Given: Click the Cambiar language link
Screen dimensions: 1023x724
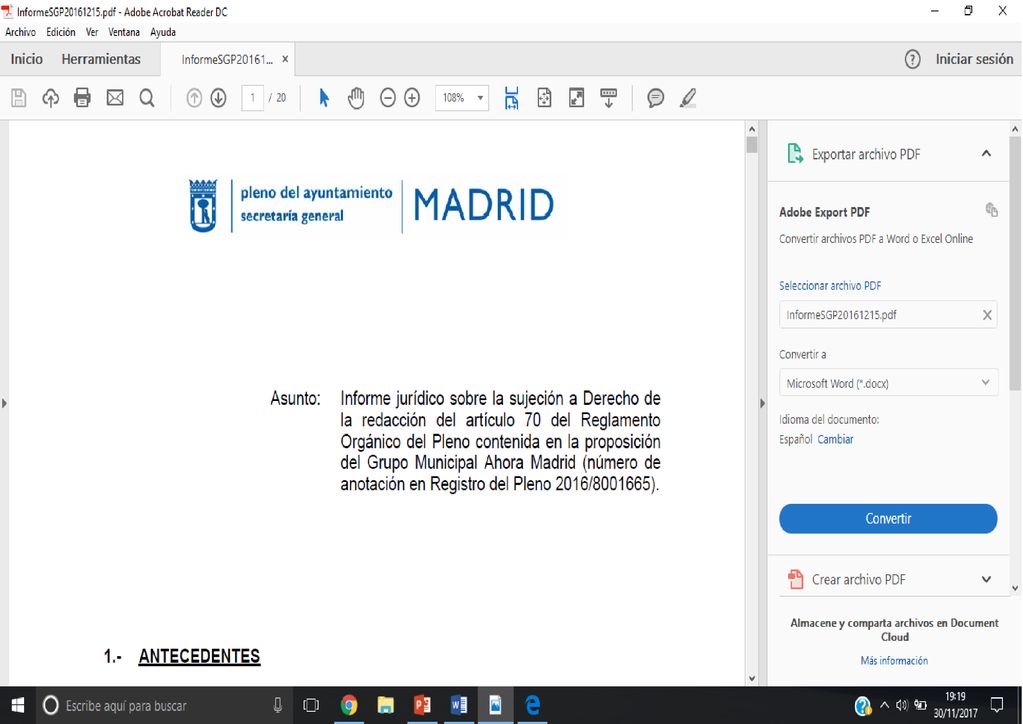Looking at the screenshot, I should point(835,439).
